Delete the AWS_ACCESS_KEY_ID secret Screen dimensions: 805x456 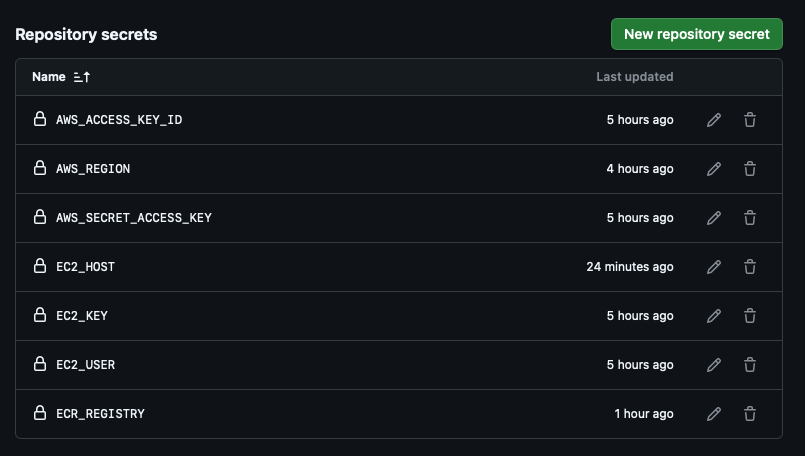[x=750, y=120]
